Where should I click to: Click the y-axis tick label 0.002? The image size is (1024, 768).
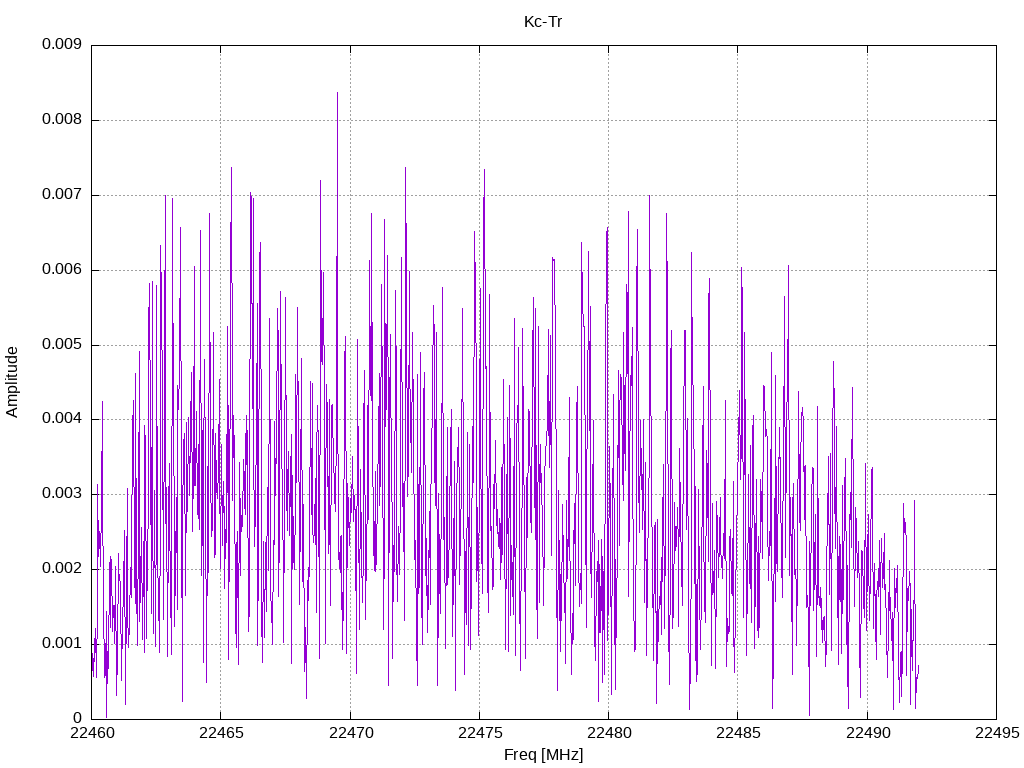tap(62, 568)
